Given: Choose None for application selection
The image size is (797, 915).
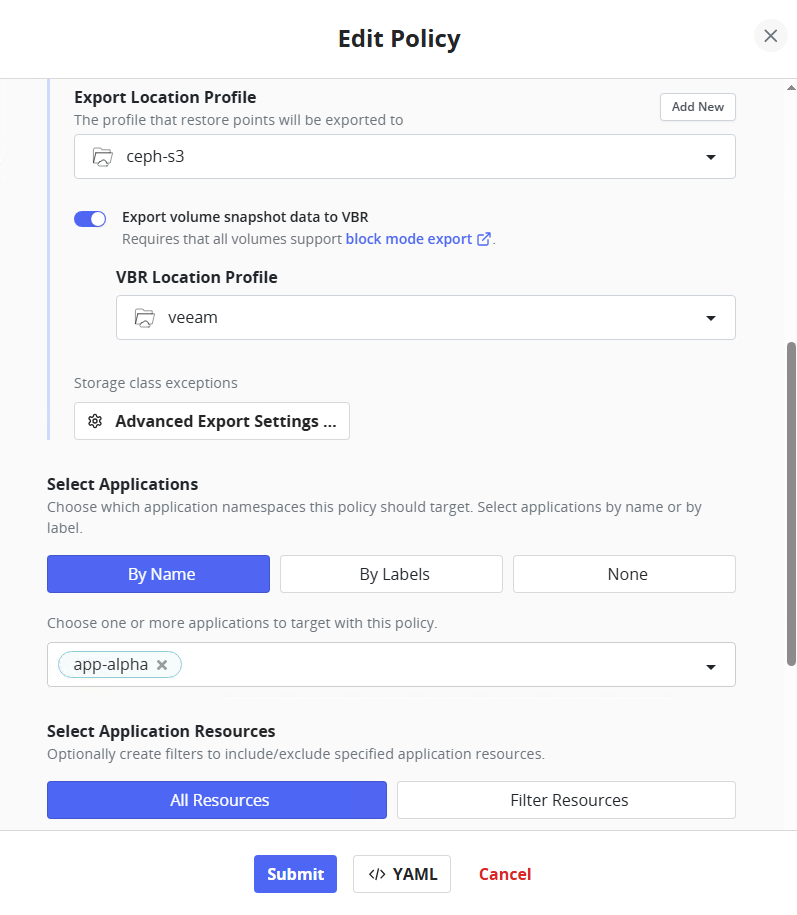Looking at the screenshot, I should click(x=624, y=574).
